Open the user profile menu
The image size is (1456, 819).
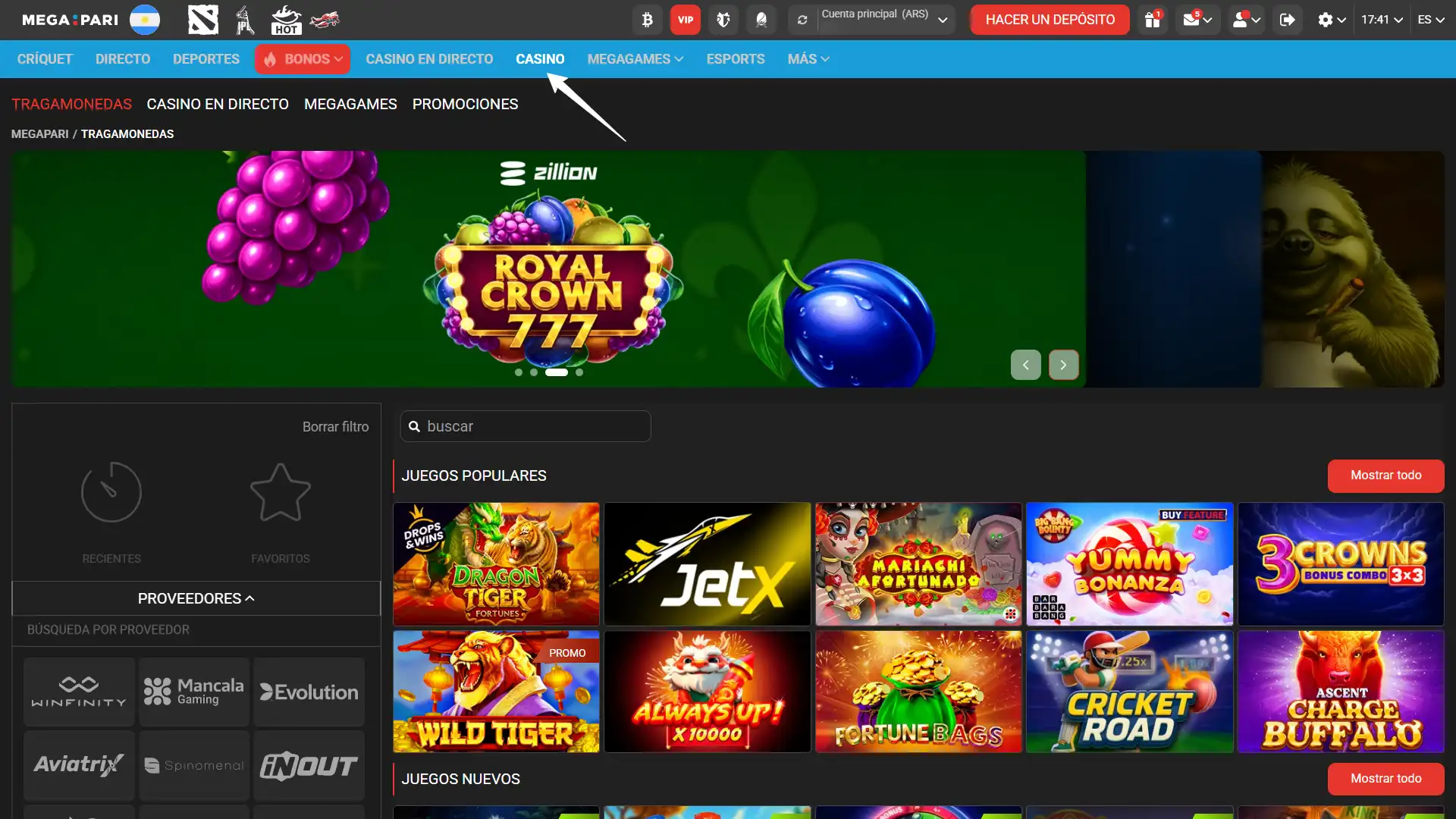(x=1246, y=20)
